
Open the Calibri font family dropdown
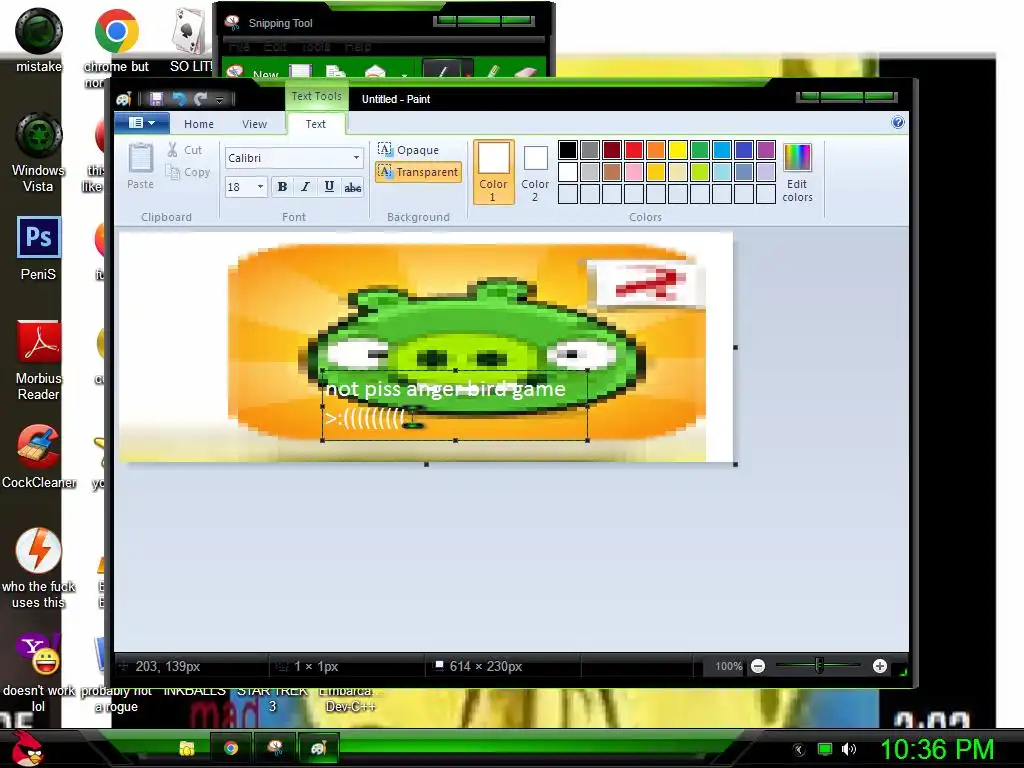[356, 158]
